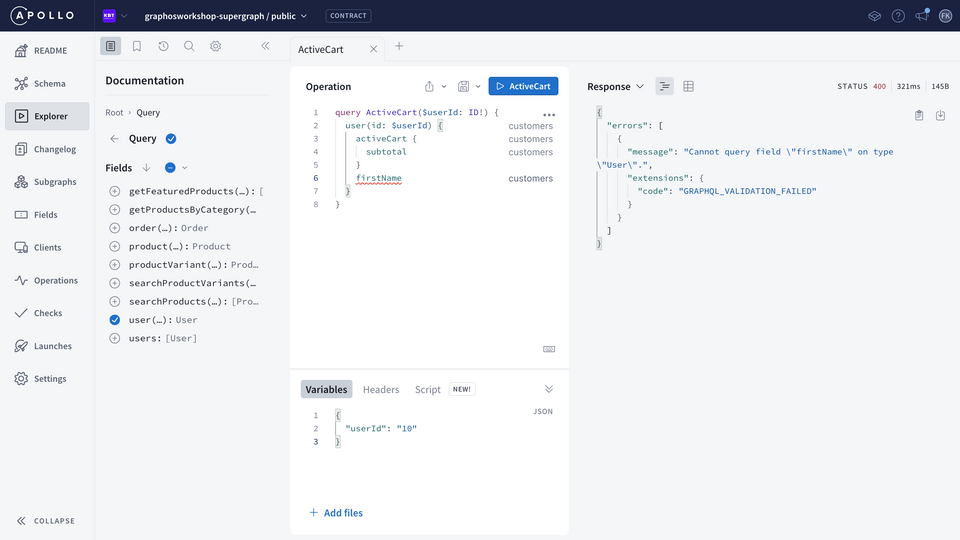Screen dimensions: 960x540
Task: Open graph Settings in sidebar
Action: 47,378
